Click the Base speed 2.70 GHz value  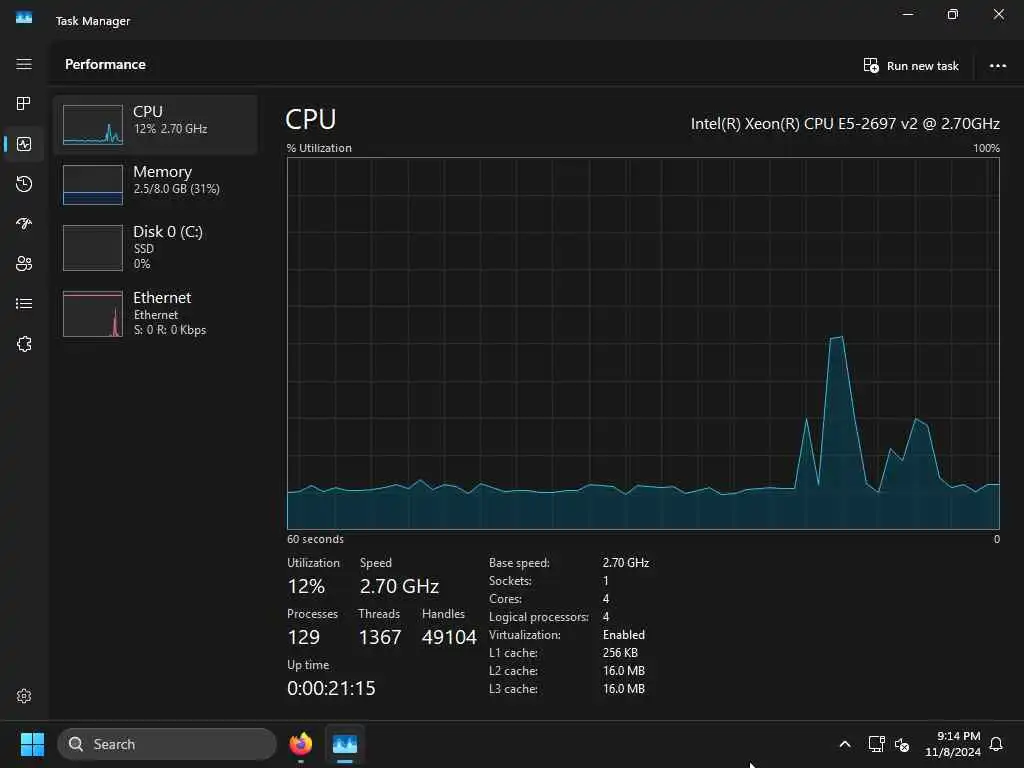626,562
